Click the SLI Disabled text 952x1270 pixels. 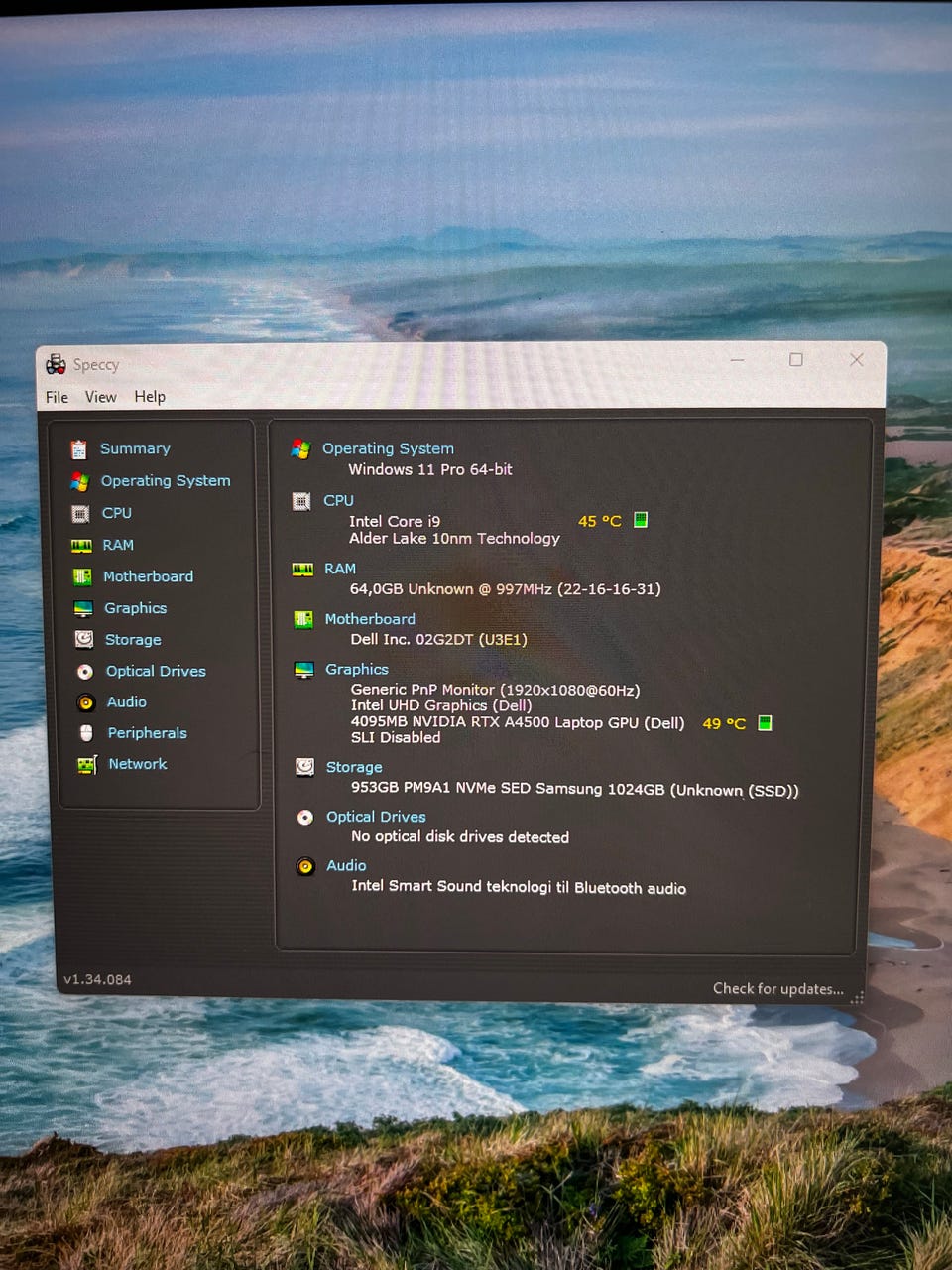point(396,737)
